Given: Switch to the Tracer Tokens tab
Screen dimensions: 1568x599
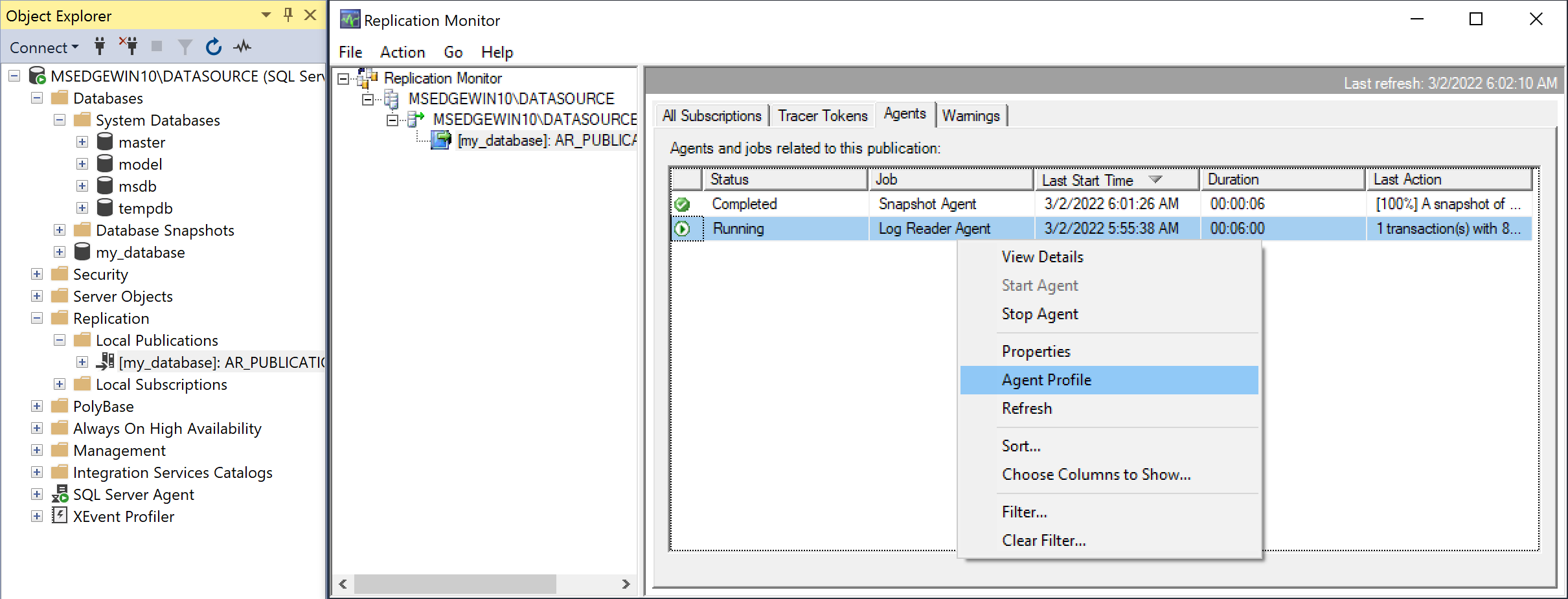Looking at the screenshot, I should (x=822, y=115).
